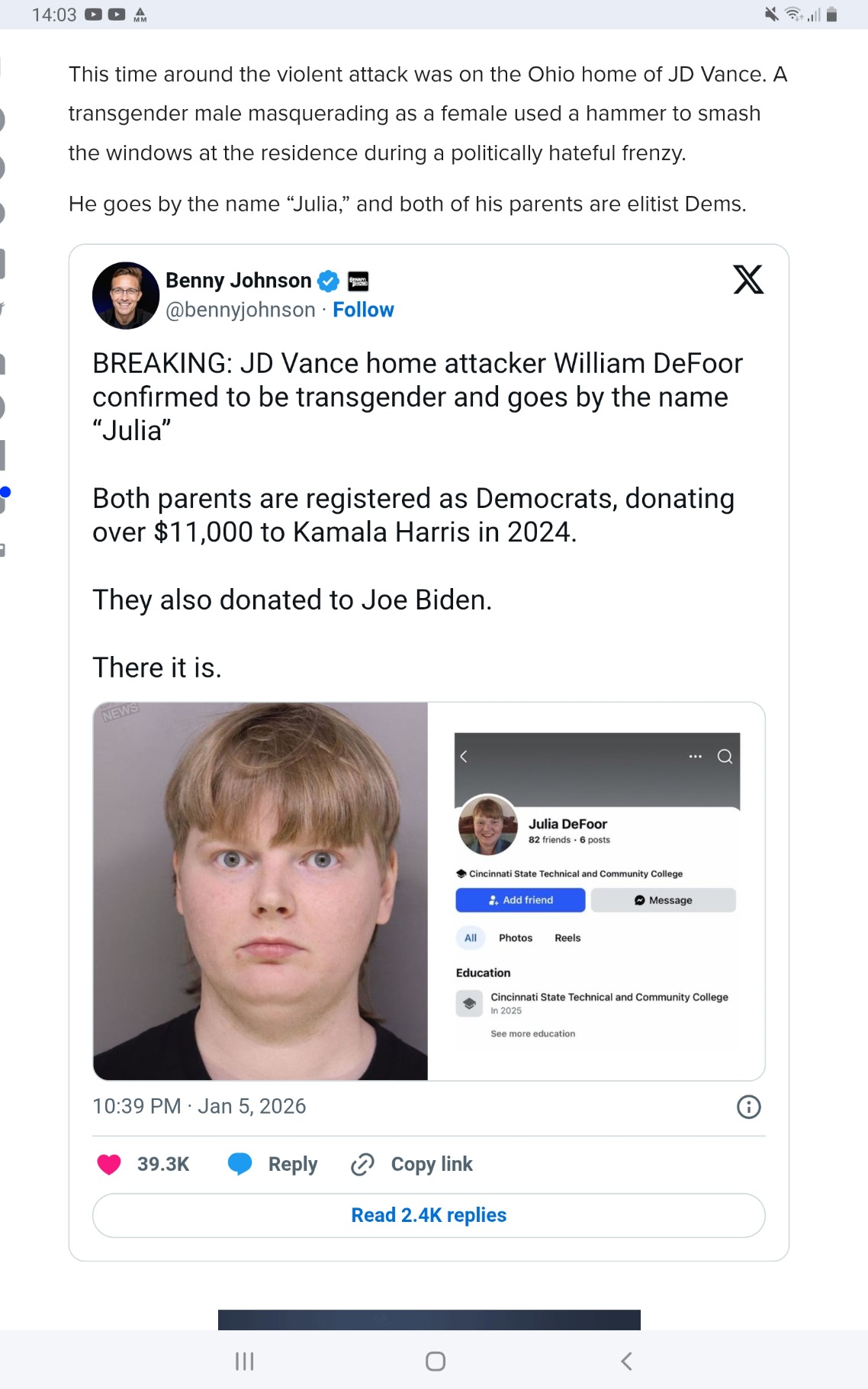This screenshot has height=1389, width=868.
Task: Tap the Copy link text
Action: [432, 1164]
